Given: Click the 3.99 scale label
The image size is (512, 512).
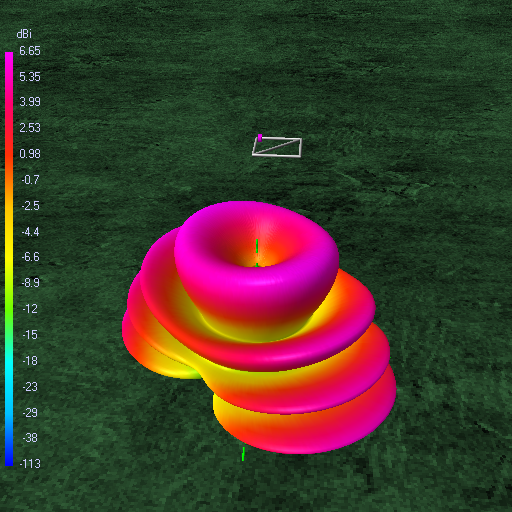Looking at the screenshot, I should tap(30, 102).
